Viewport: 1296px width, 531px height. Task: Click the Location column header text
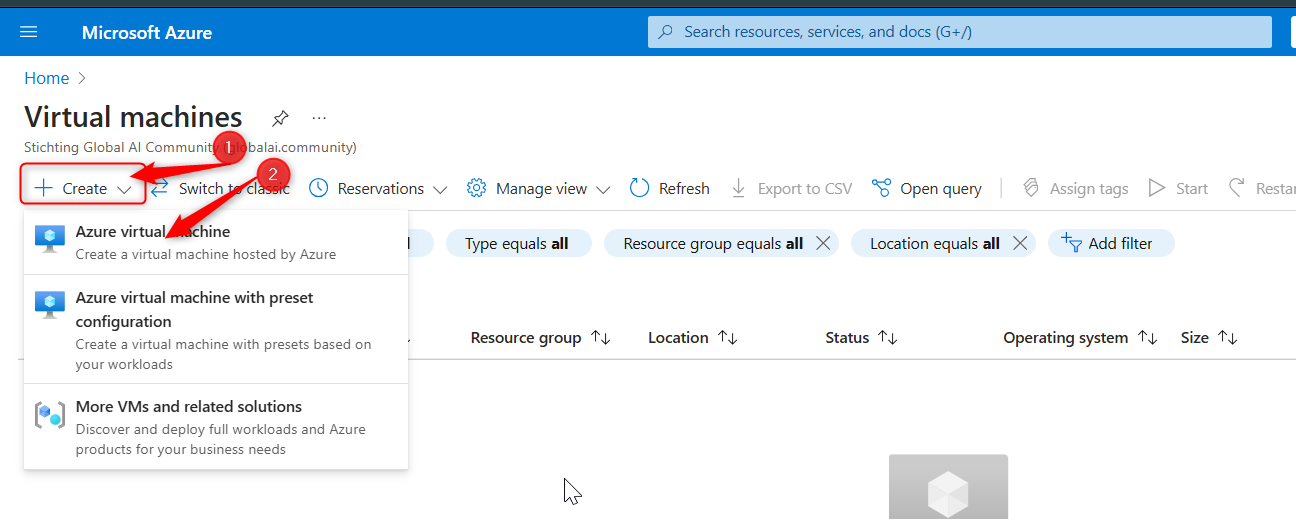pos(678,338)
